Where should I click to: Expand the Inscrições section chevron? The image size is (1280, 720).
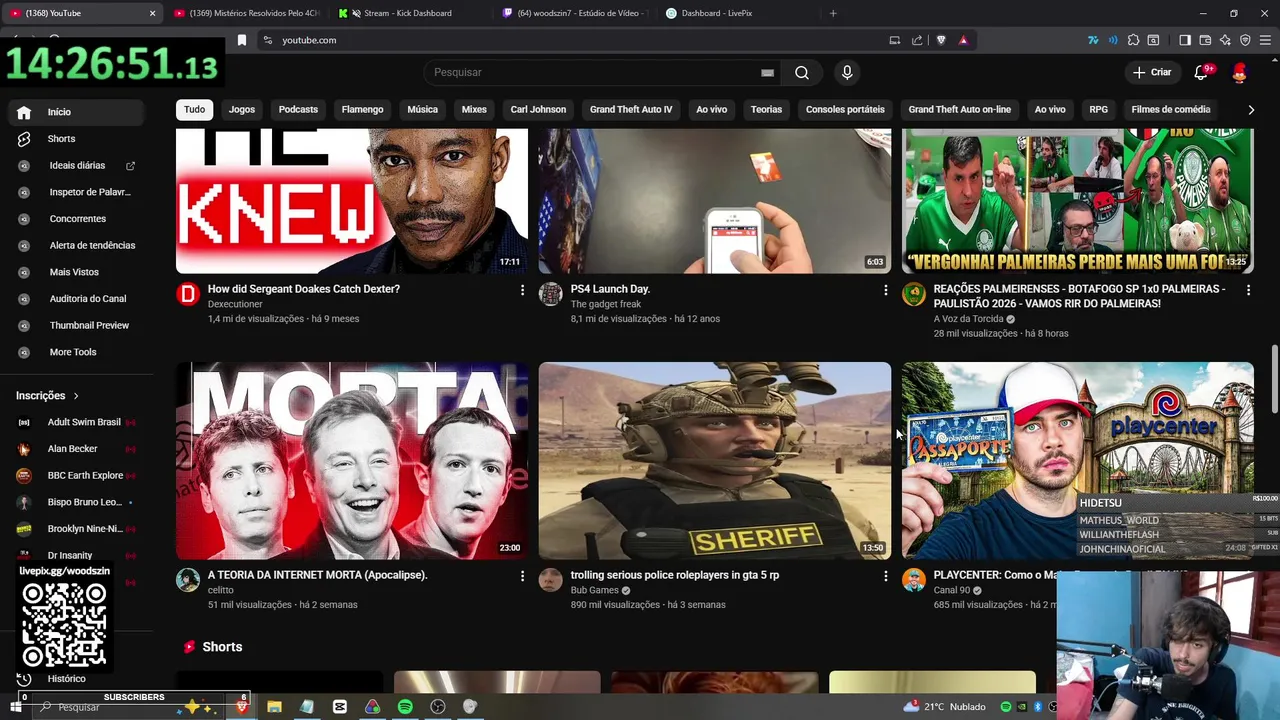click(76, 396)
